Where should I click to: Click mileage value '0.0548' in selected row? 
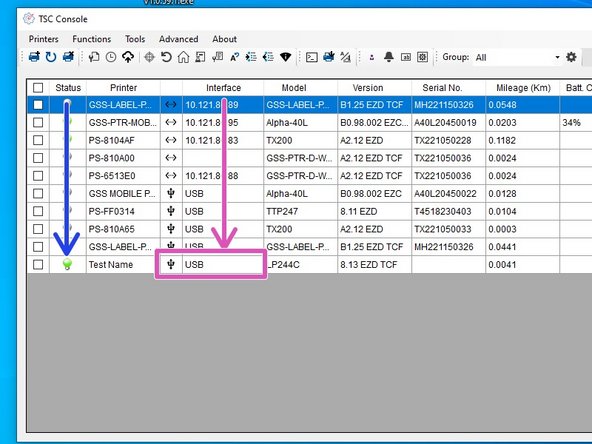[502, 105]
